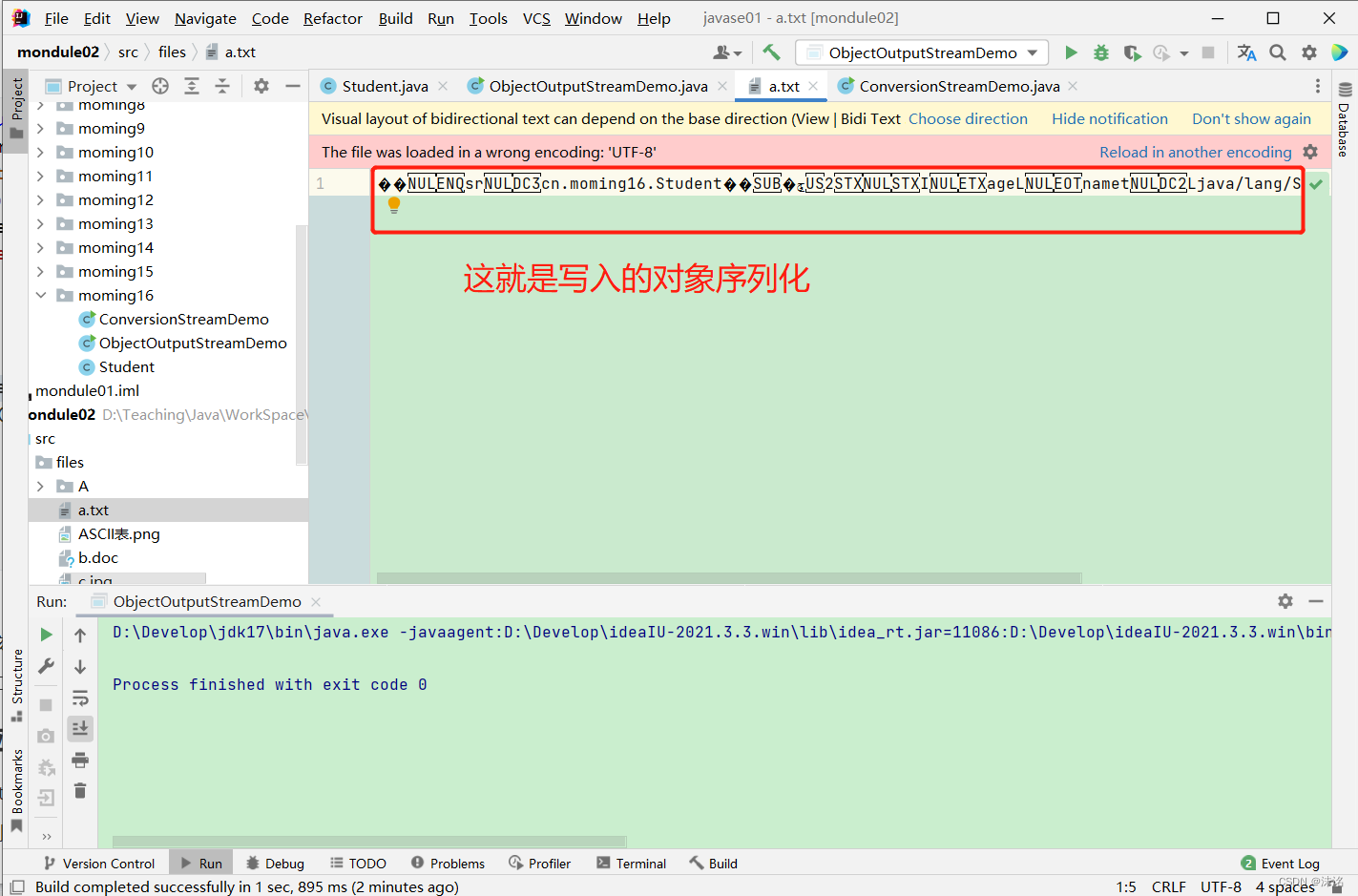This screenshot has height=896, width=1358.
Task: Collapse the moming16 package
Action: [40, 295]
